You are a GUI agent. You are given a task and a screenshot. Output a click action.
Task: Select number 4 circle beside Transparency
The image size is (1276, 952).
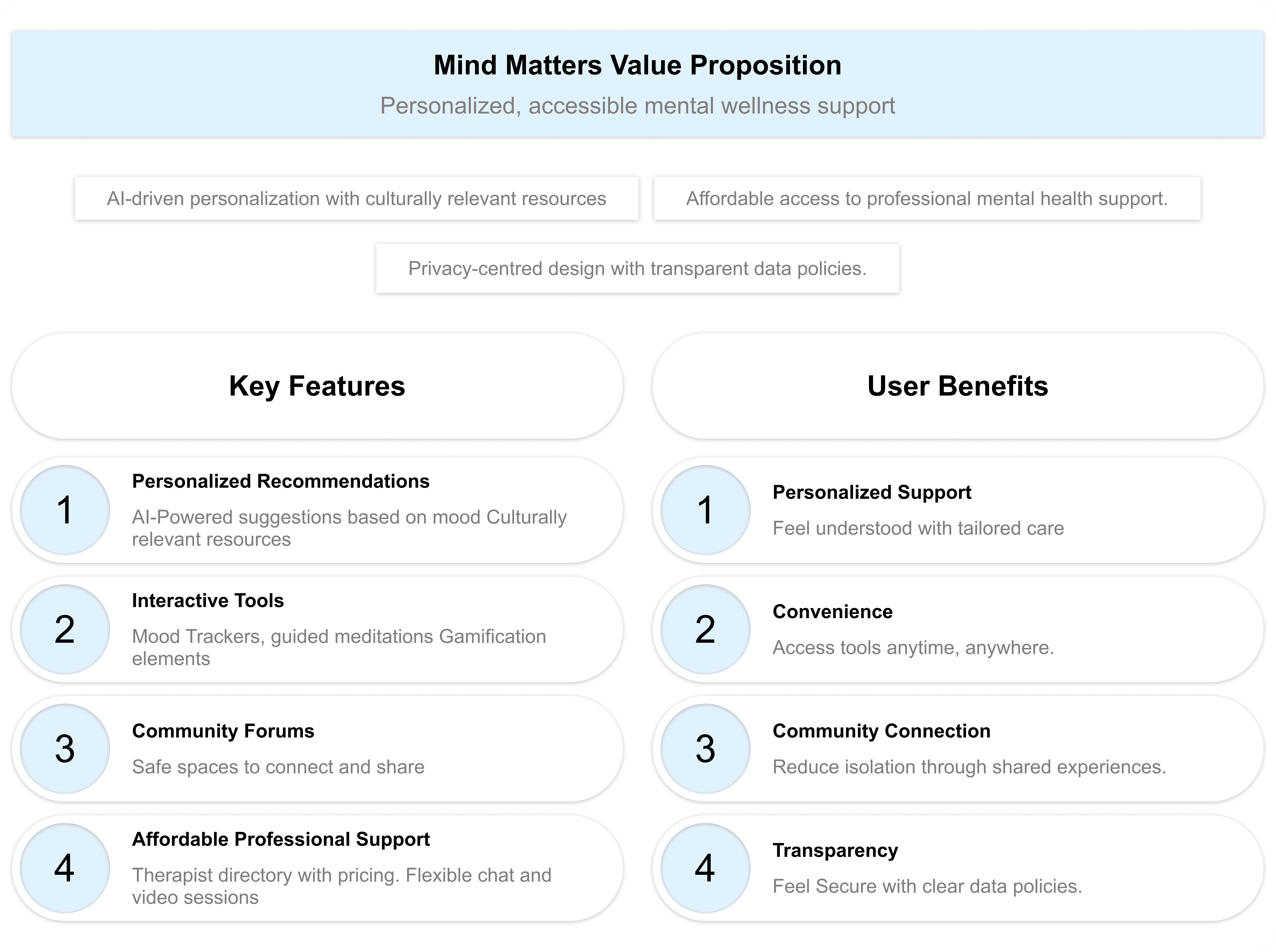705,868
